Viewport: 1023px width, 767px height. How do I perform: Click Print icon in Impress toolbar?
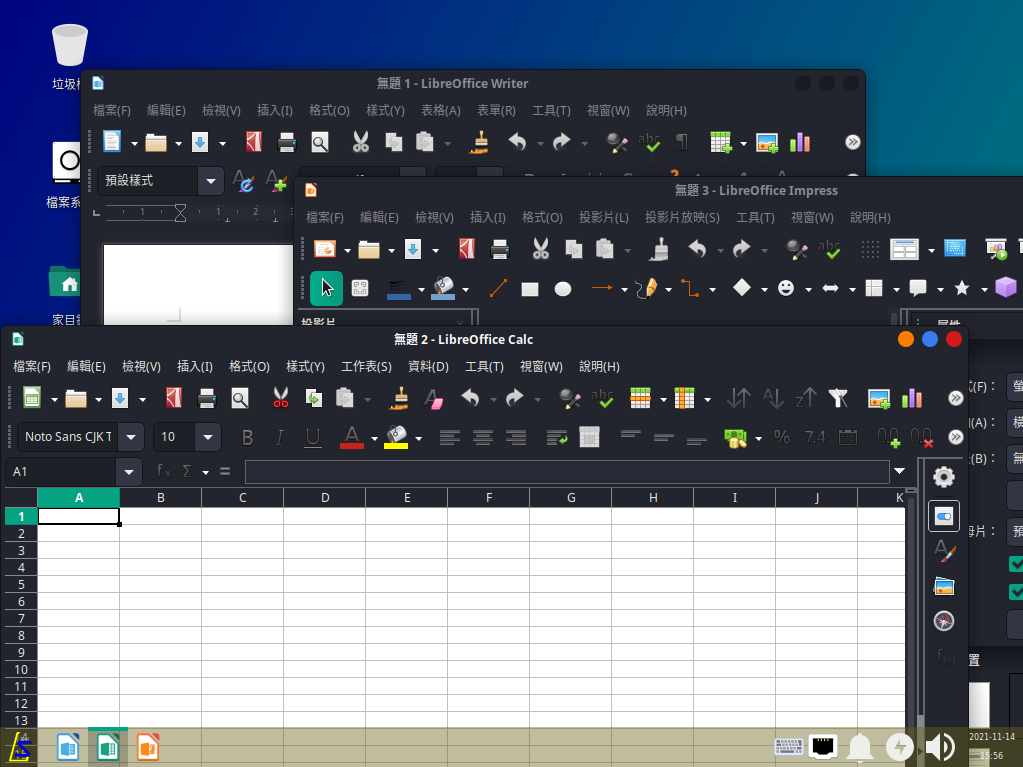click(x=500, y=249)
